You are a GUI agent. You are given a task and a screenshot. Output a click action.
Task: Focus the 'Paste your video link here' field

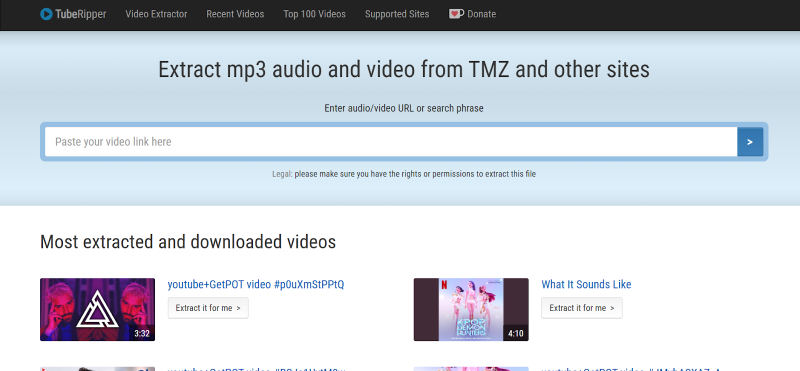click(391, 141)
